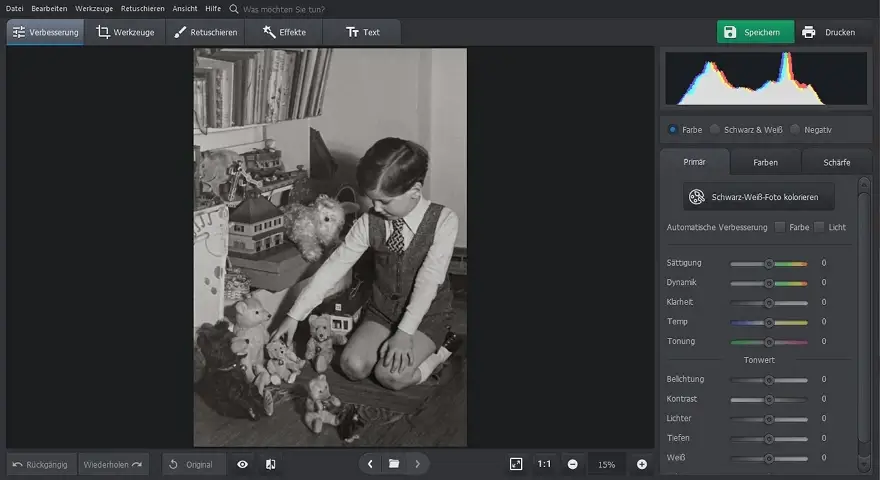Open the Retuschieren tab

(x=205, y=32)
